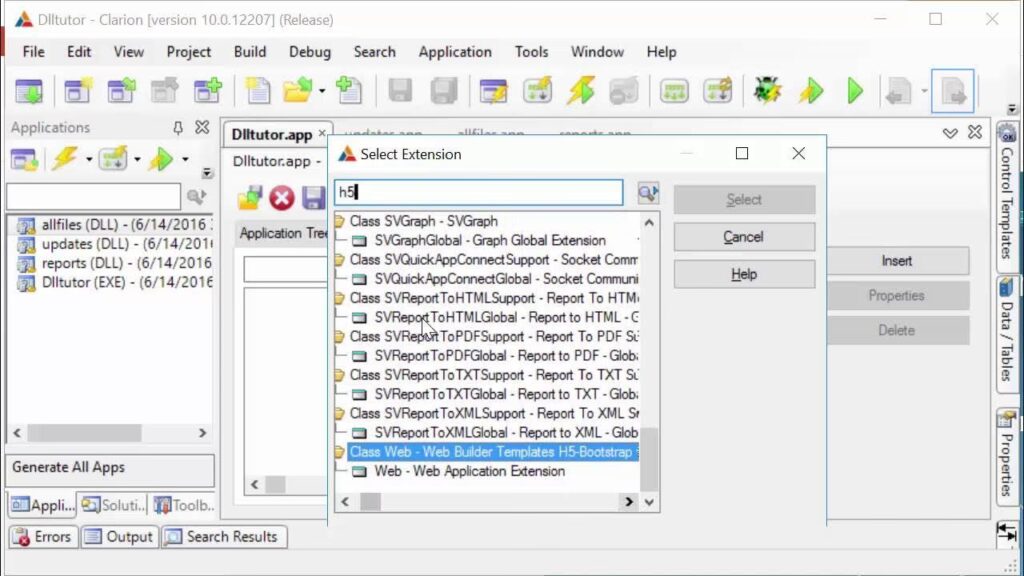Click the Web Application Extension item icon

pos(359,471)
